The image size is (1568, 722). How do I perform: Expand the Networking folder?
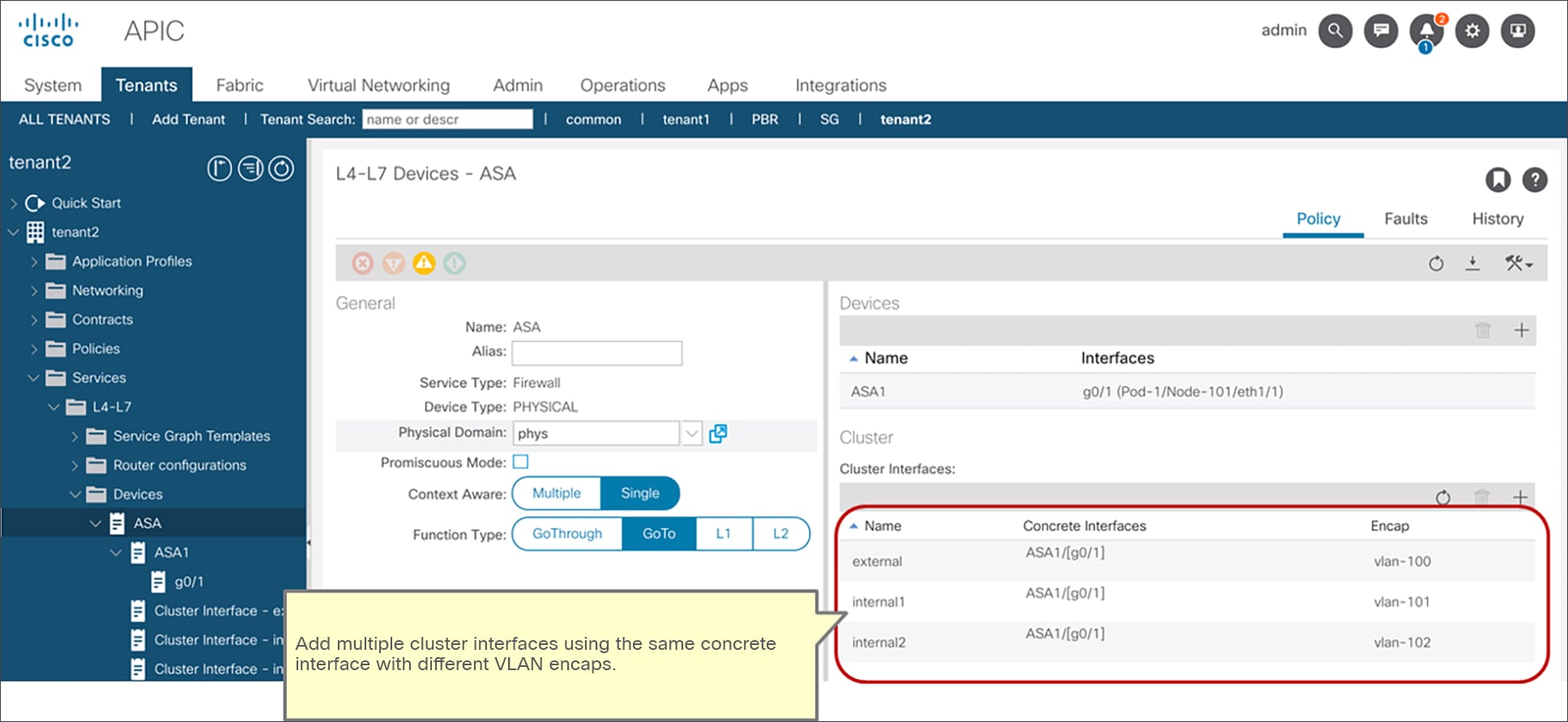[33, 291]
